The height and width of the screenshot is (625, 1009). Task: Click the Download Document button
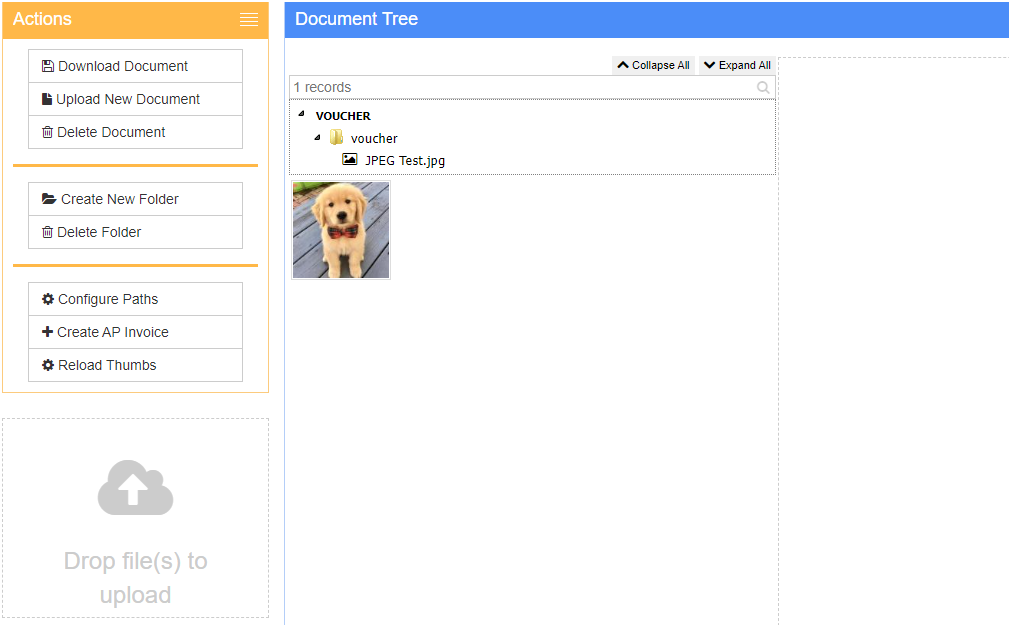pos(135,66)
